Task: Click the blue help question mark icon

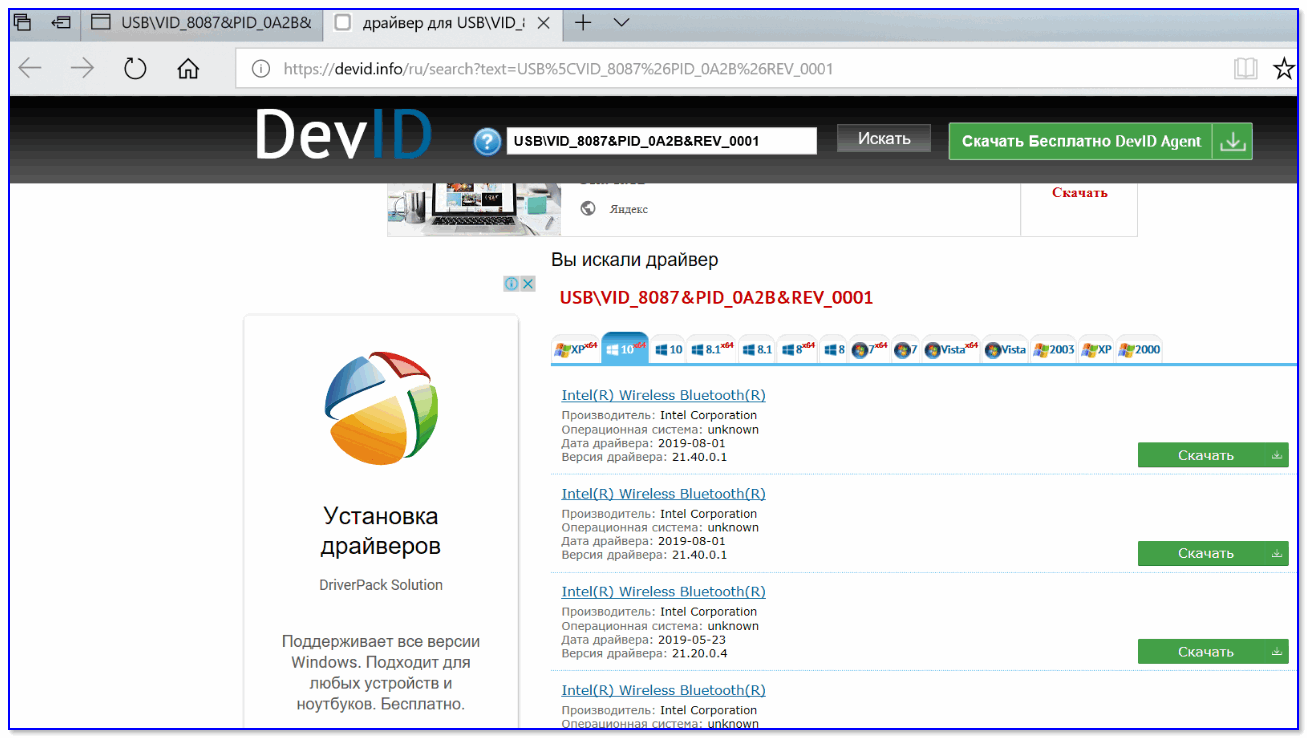Action: point(487,142)
